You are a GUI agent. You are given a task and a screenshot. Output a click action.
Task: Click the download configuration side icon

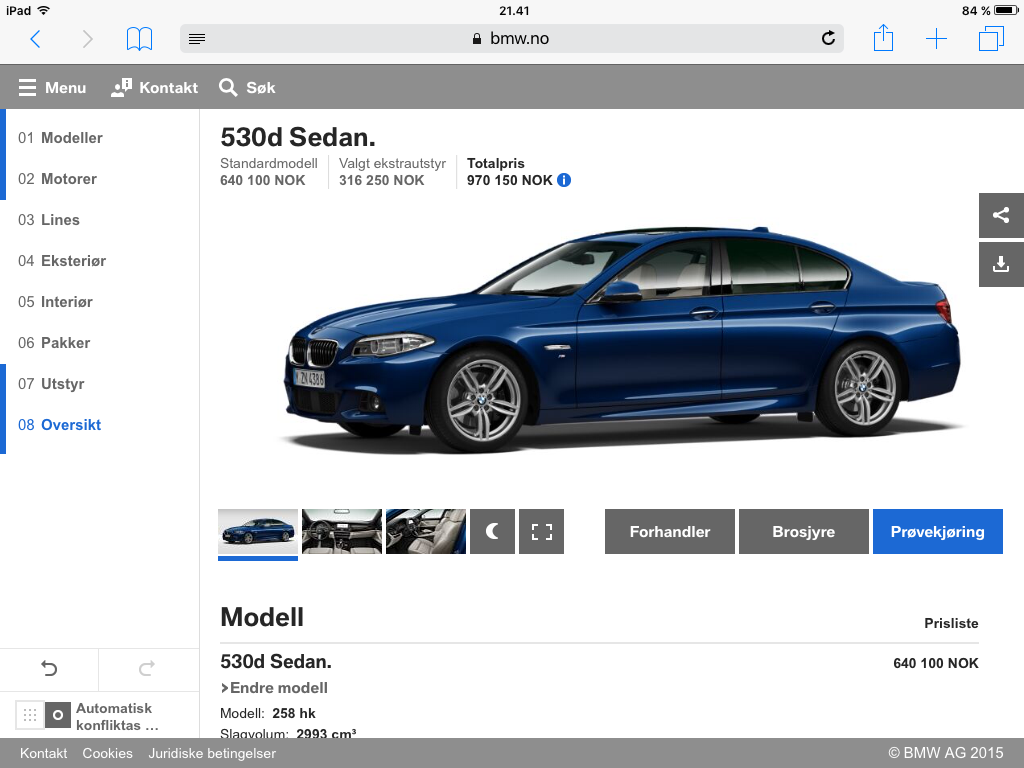1000,264
